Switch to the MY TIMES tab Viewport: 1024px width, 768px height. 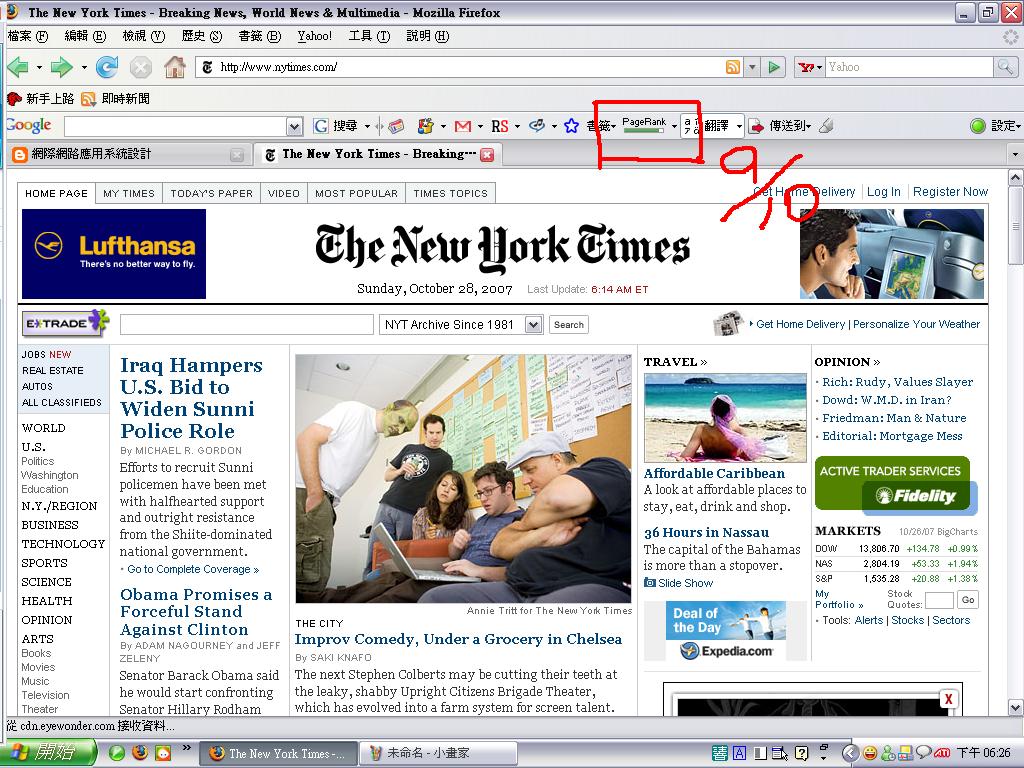[x=129, y=193]
